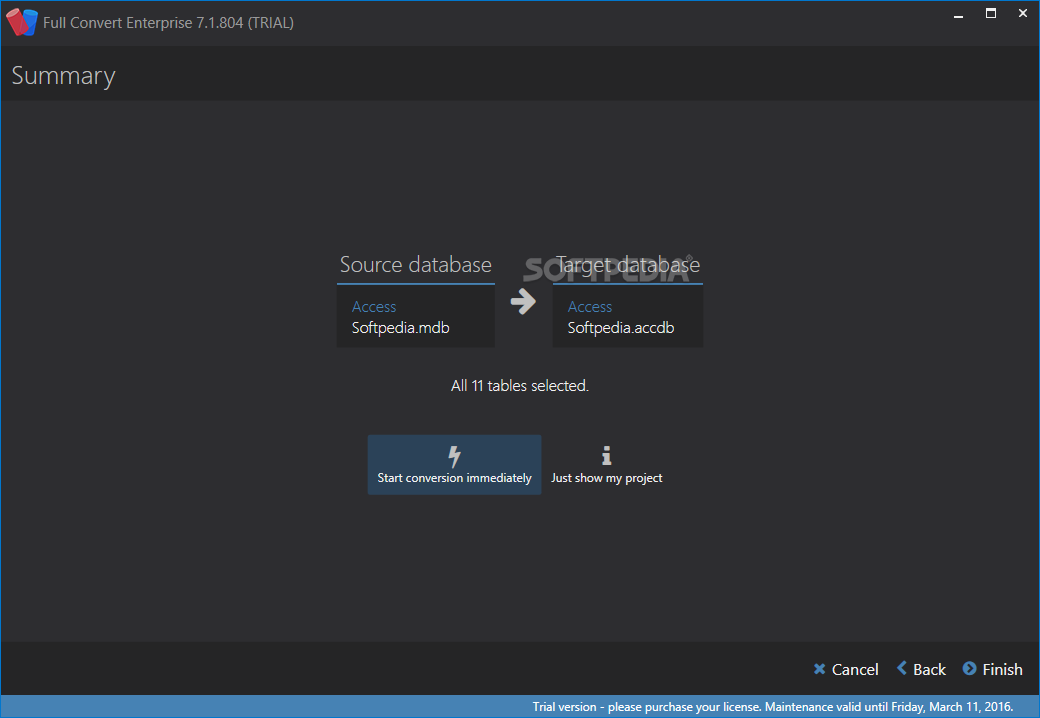Close the Full Convert window
1040x718 pixels.
click(x=1023, y=13)
